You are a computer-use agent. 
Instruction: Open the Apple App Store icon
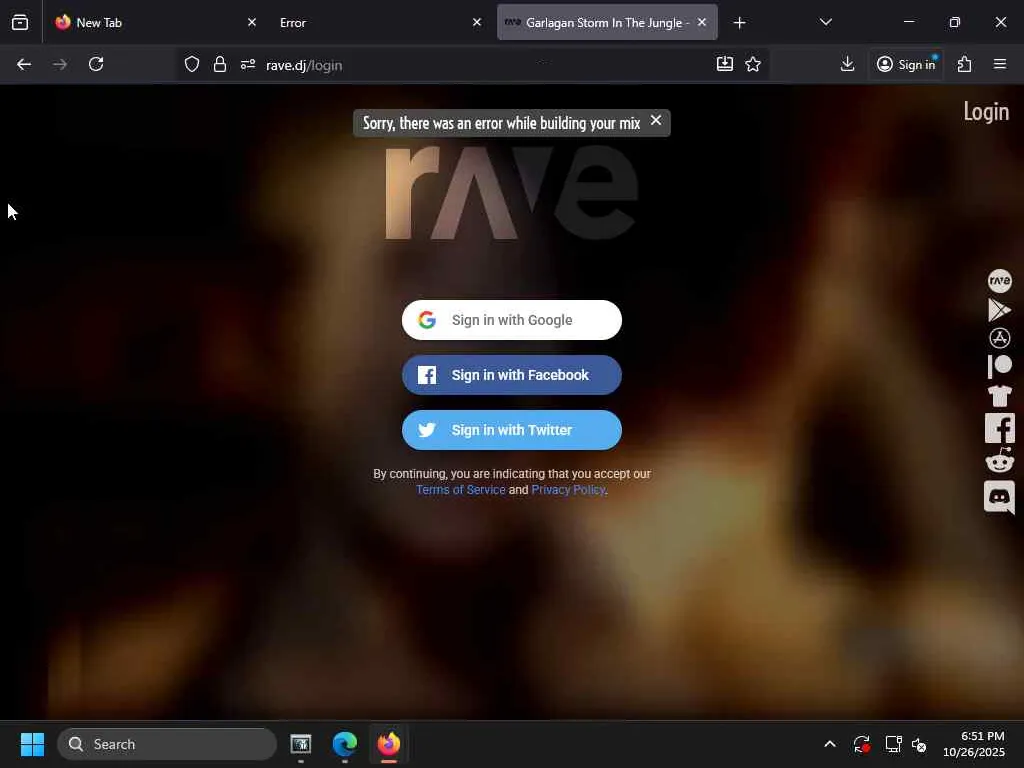[x=999, y=338]
